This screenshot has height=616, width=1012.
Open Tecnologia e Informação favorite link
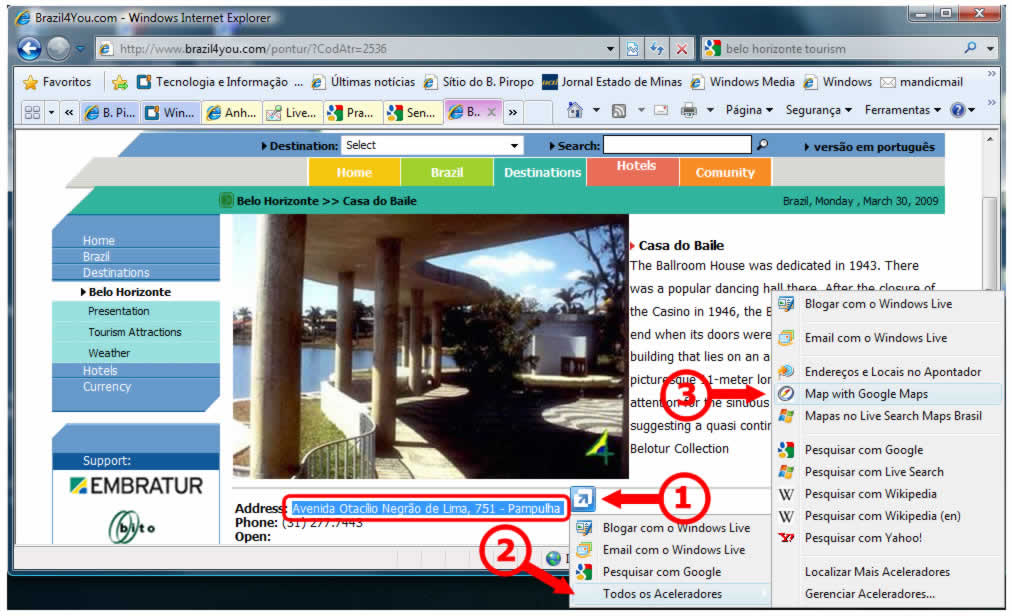coord(219,82)
